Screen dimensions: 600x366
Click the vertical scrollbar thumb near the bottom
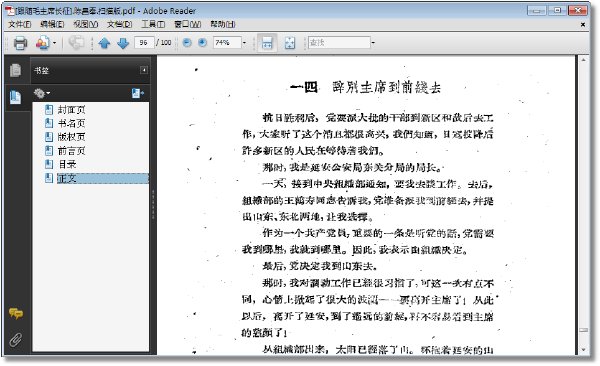(584, 330)
